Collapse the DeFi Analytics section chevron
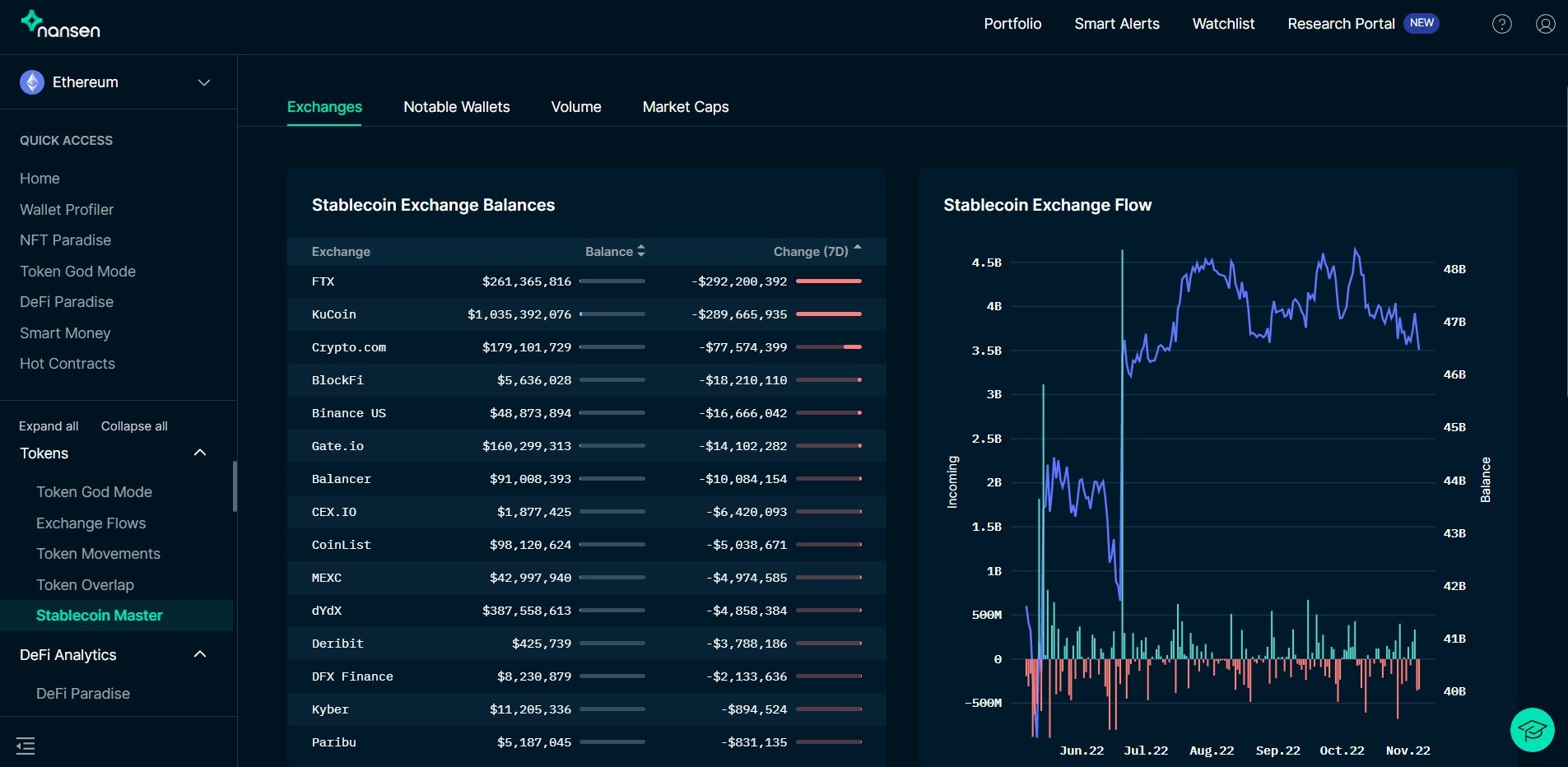 pyautogui.click(x=200, y=654)
